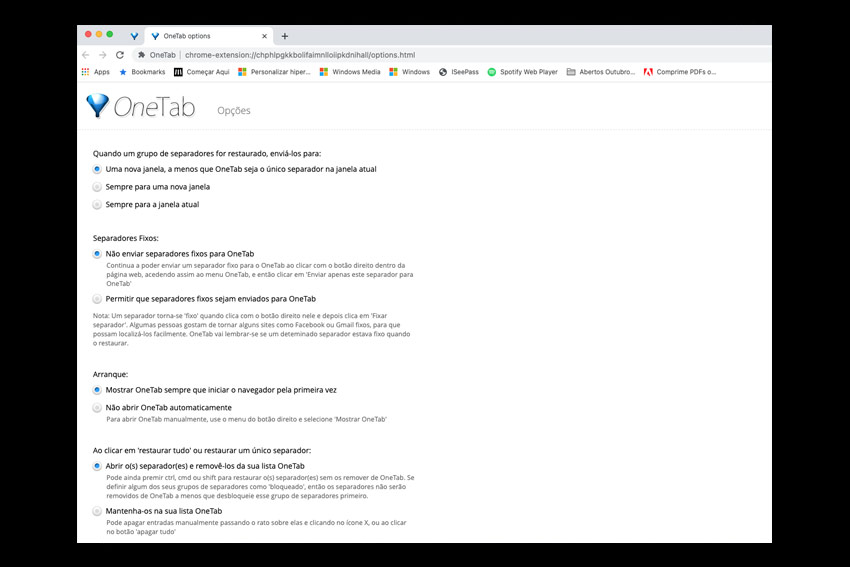Viewport: 850px width, 567px height.
Task: Open the ISeePass bookmark
Action: click(x=459, y=72)
